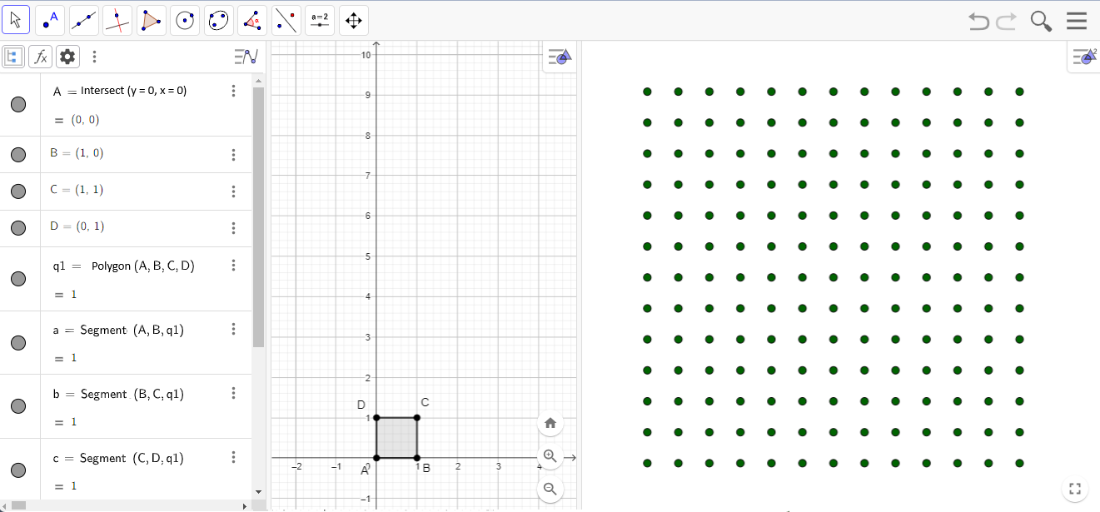Select the Perpendicular Line tool

point(117,20)
